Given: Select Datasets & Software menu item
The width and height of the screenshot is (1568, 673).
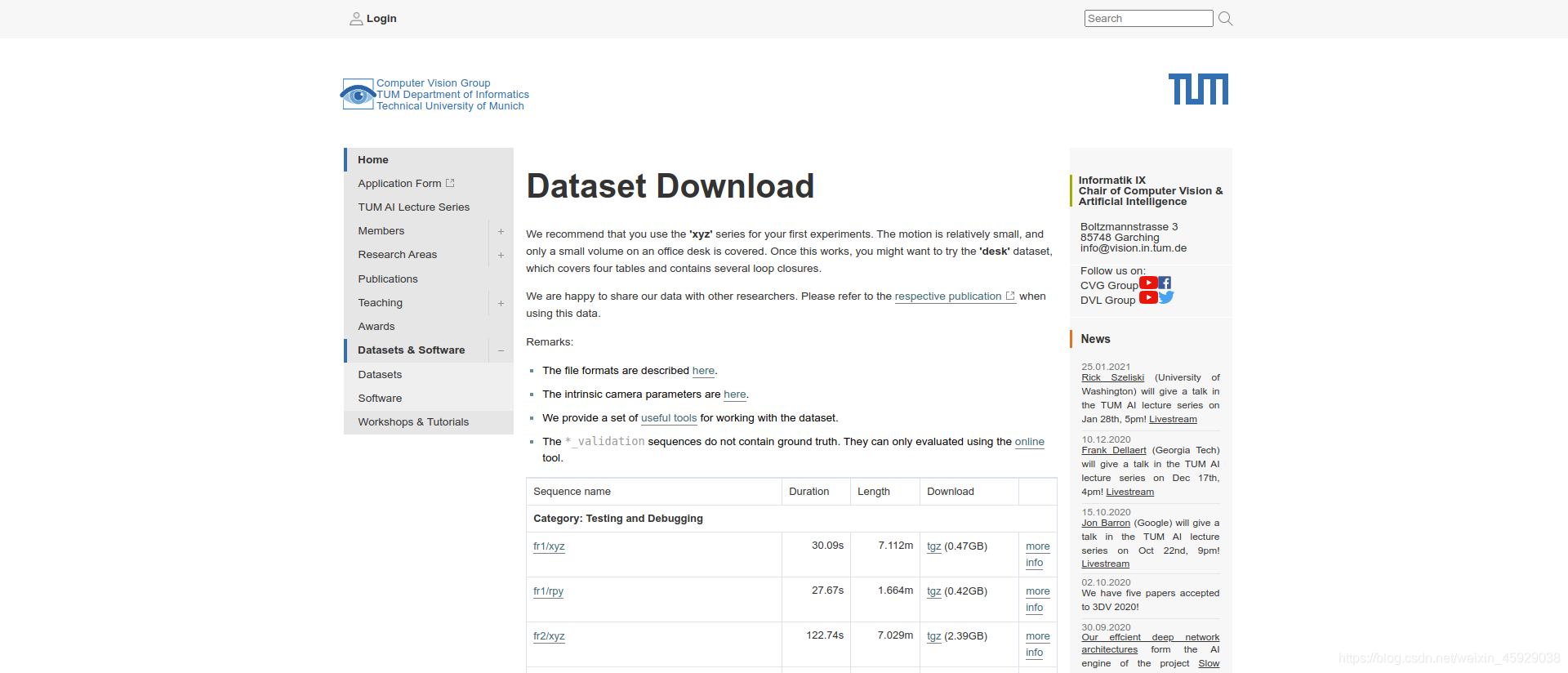Looking at the screenshot, I should tap(412, 350).
